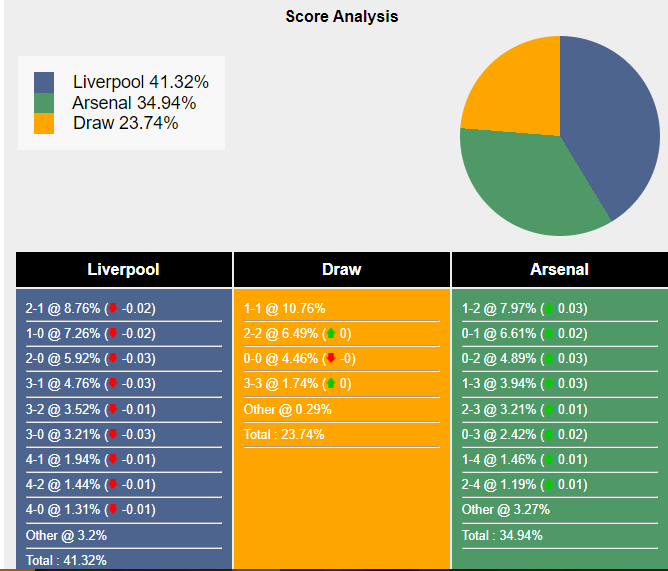This screenshot has width=668, height=571.
Task: Click the green arrow beside 0-3 Arsenal score
Action: point(548,434)
